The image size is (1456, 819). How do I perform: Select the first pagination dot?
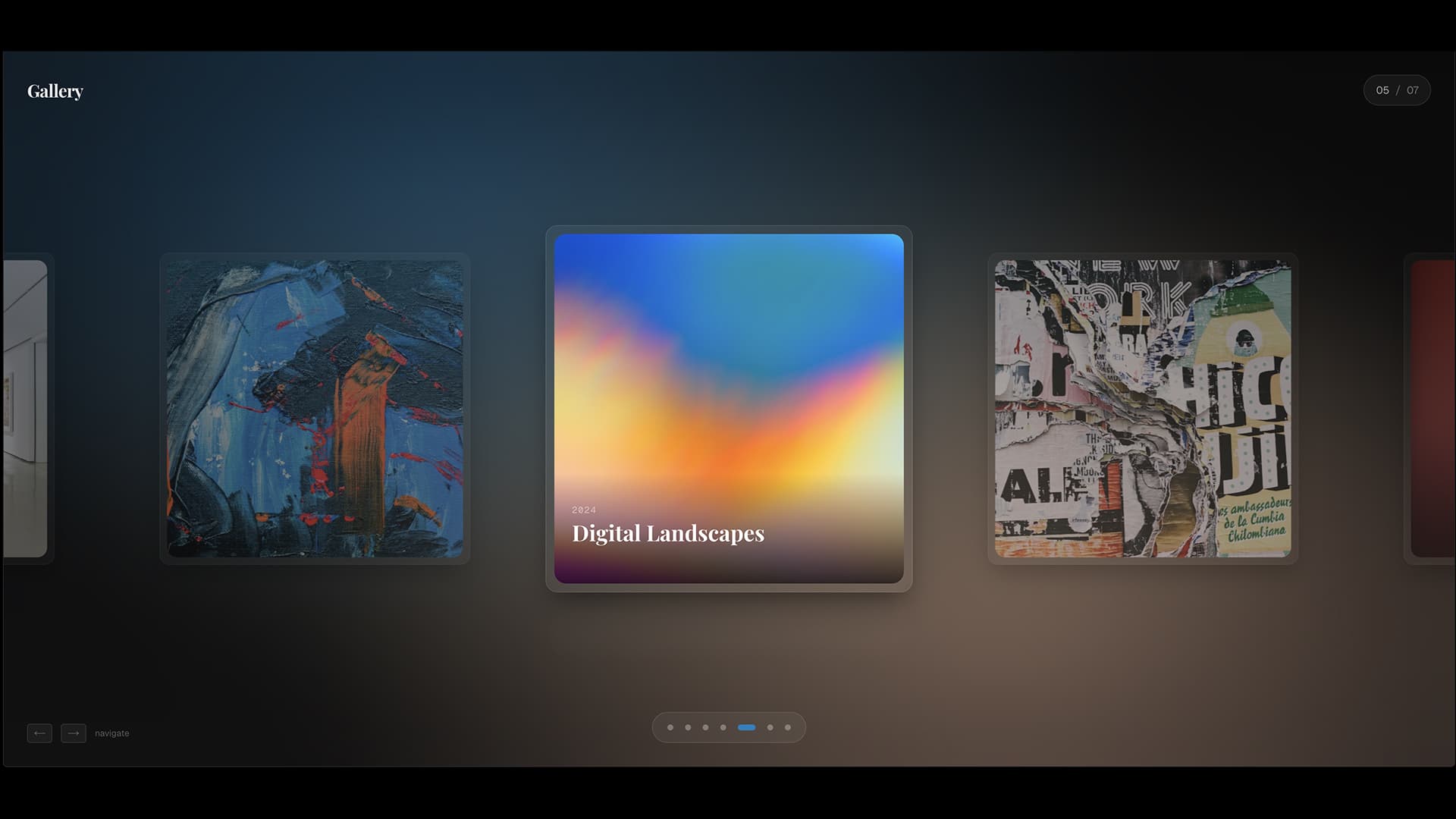pyautogui.click(x=670, y=727)
